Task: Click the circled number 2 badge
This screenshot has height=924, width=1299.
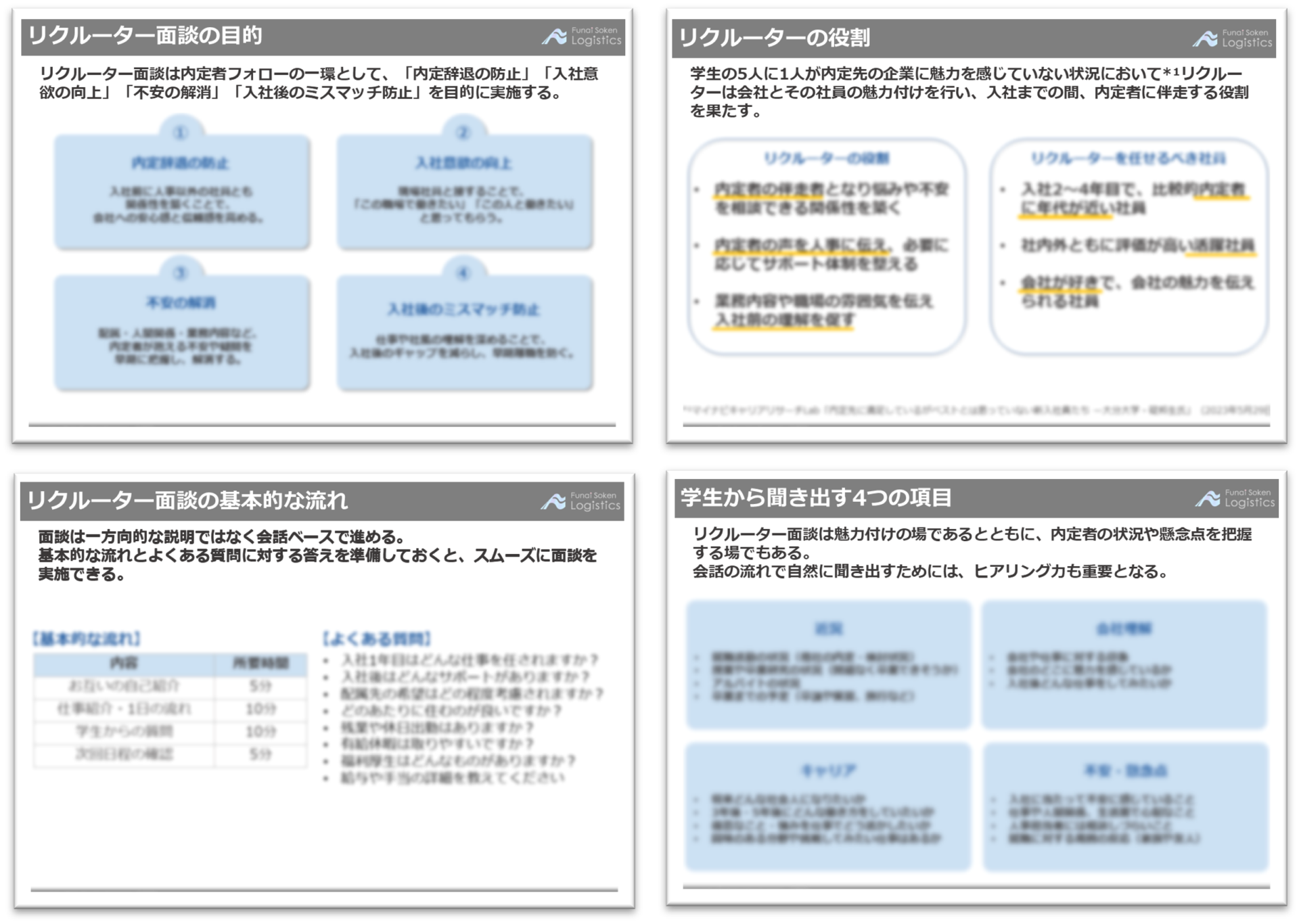Action: (x=463, y=133)
